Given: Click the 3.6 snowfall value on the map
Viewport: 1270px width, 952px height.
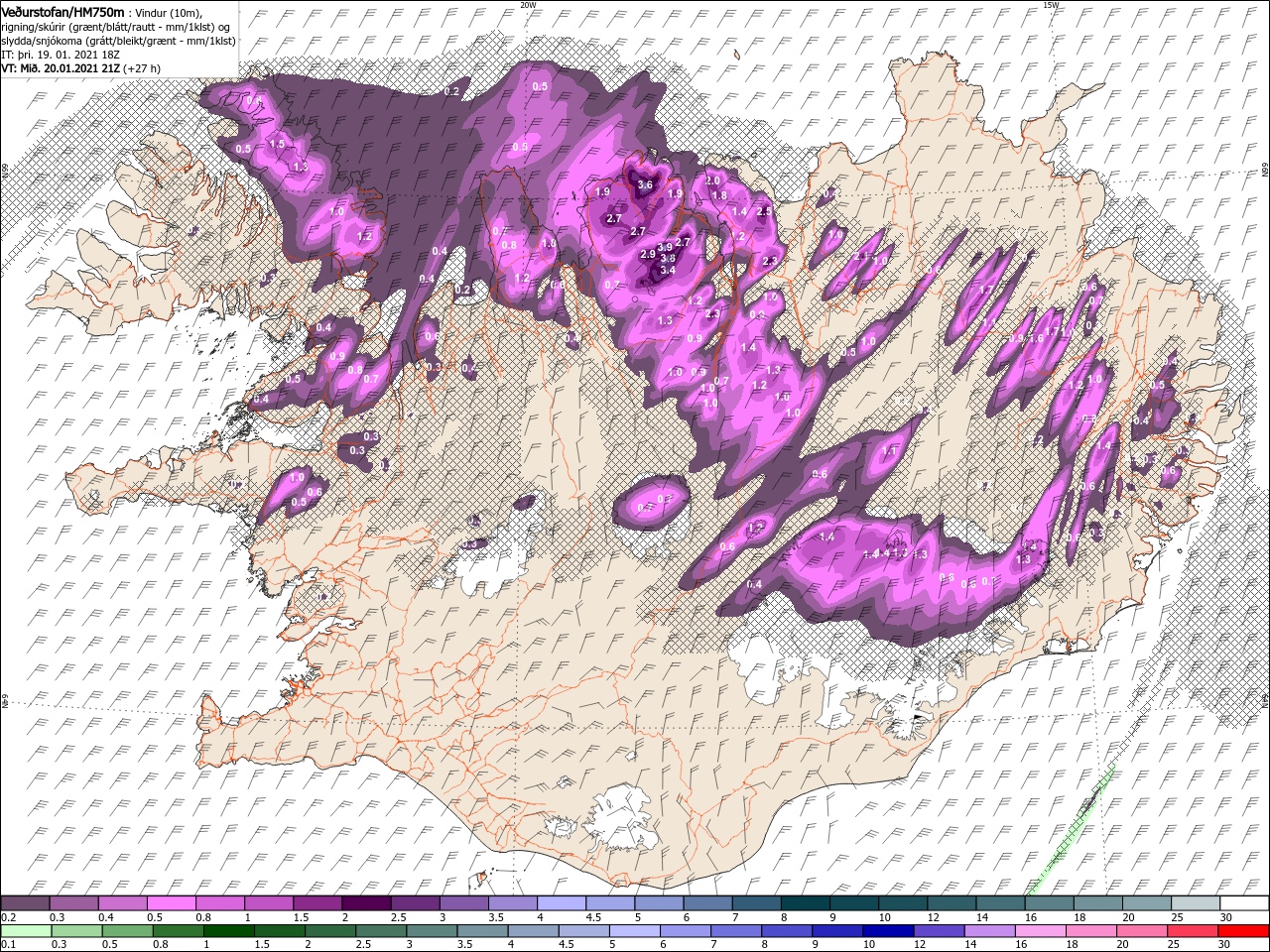Looking at the screenshot, I should tap(646, 185).
